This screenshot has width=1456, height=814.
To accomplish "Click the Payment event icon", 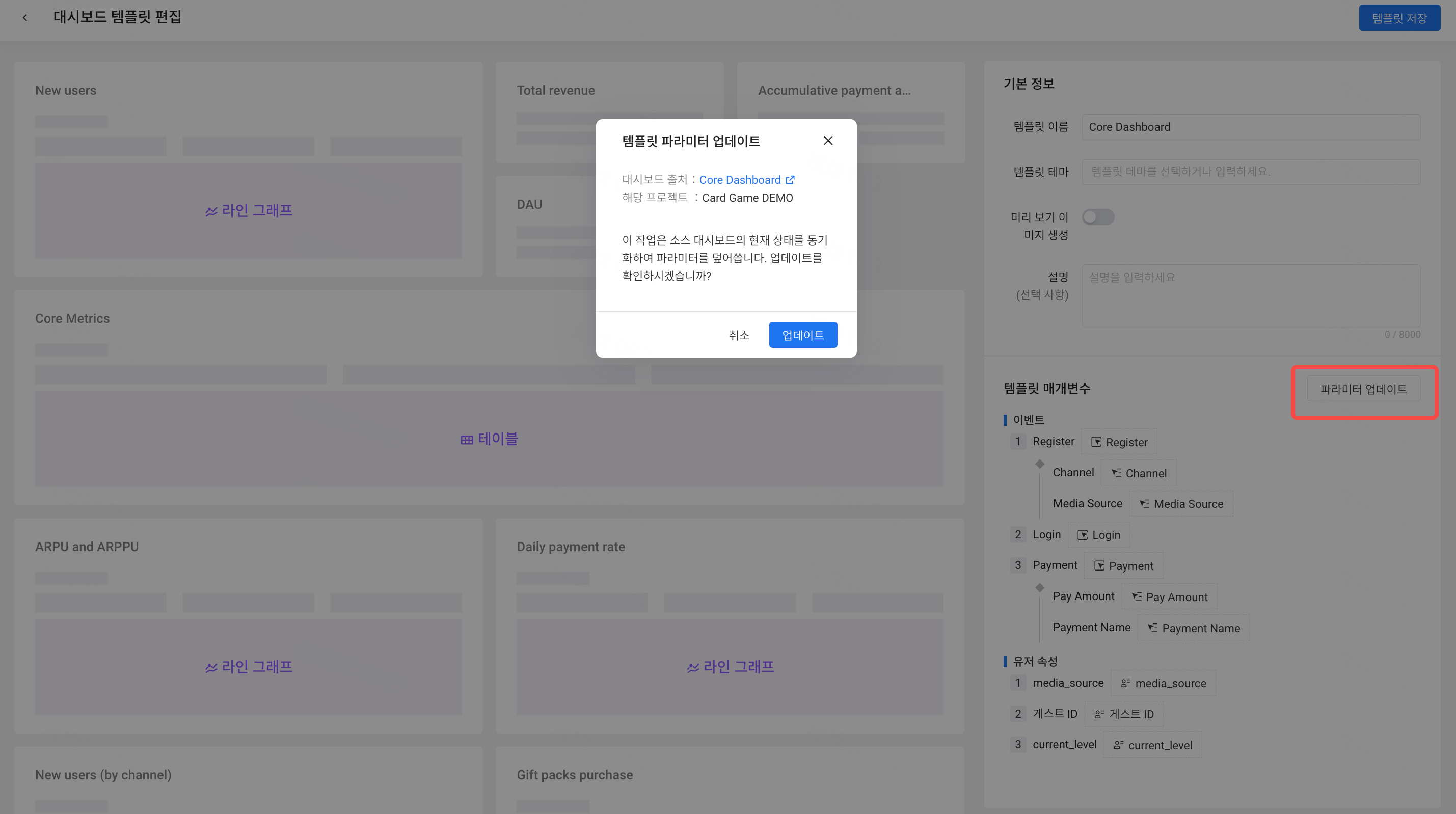I will 1099,565.
